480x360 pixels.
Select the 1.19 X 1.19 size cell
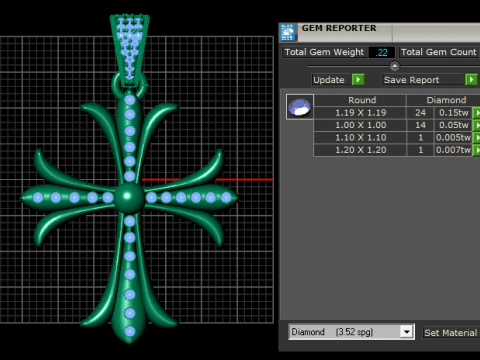[x=360, y=113]
